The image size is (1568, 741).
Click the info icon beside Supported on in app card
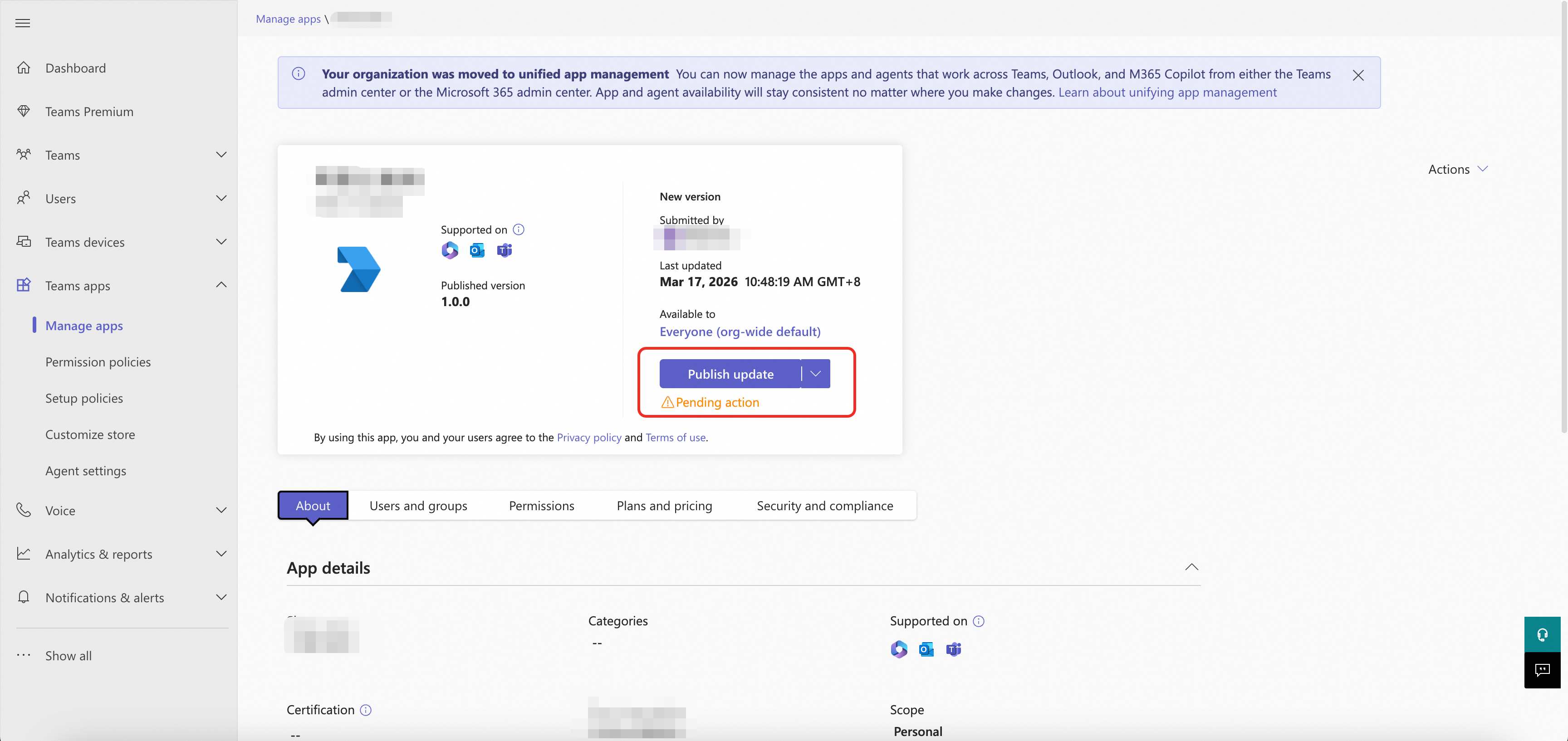518,229
